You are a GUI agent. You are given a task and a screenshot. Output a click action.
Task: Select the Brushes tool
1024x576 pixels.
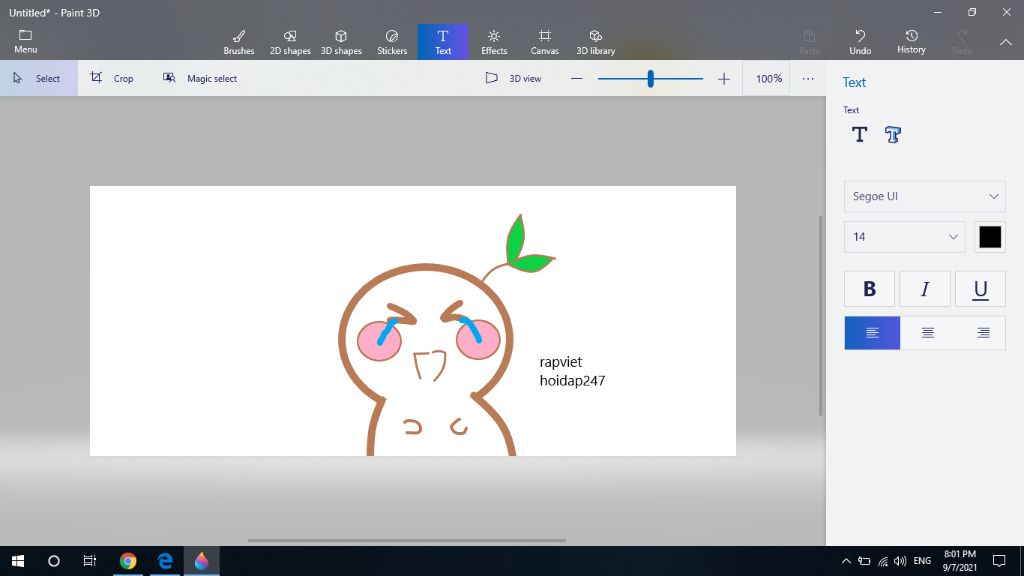pos(238,42)
